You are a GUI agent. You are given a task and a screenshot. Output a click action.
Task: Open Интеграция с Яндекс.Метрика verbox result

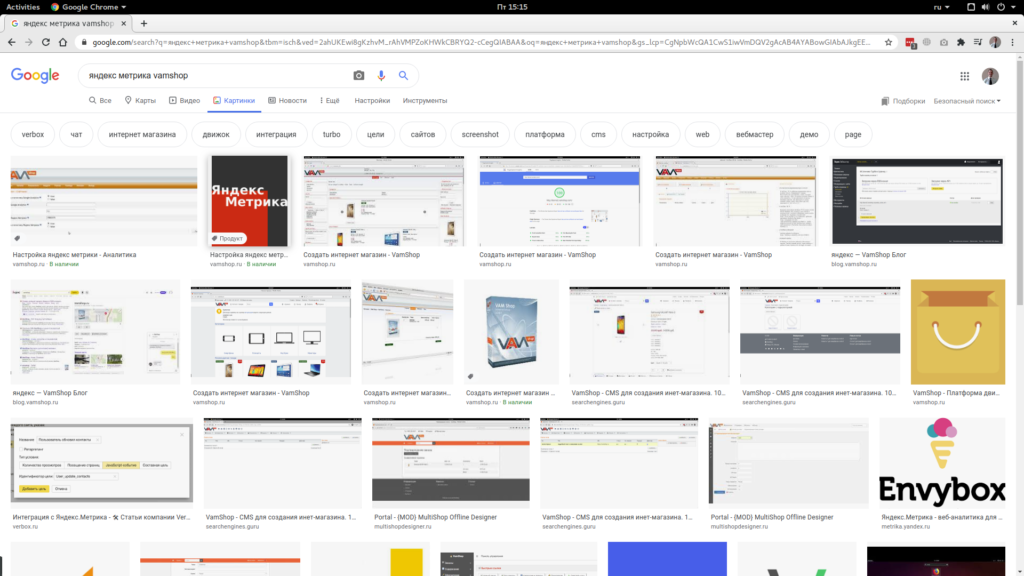pos(101,463)
